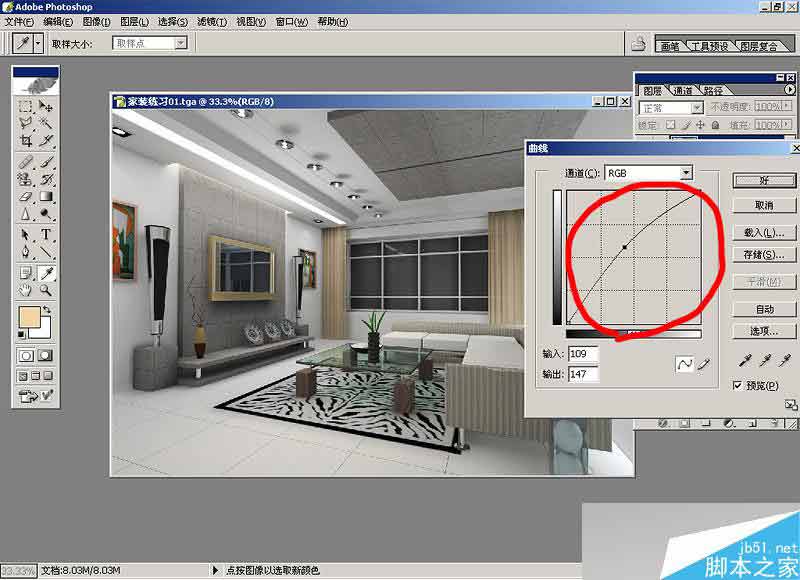Toggle lock transparent pixels in Layers panel
Screen dimensions: 800x580
670,124
